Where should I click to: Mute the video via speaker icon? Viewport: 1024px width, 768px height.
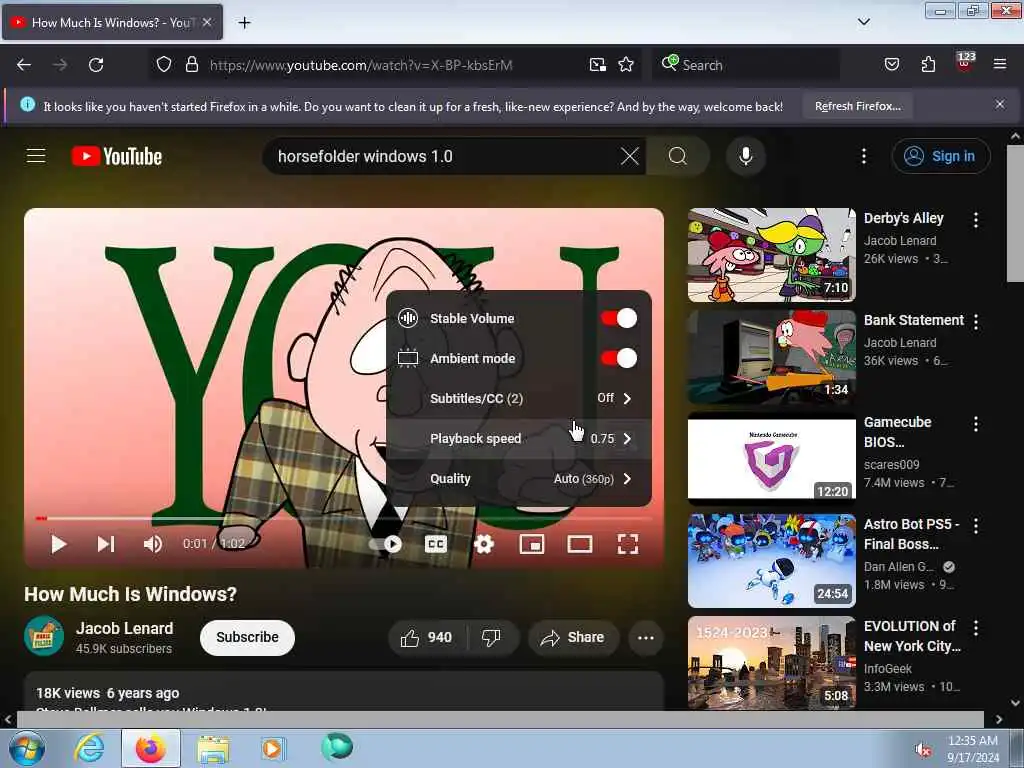153,544
